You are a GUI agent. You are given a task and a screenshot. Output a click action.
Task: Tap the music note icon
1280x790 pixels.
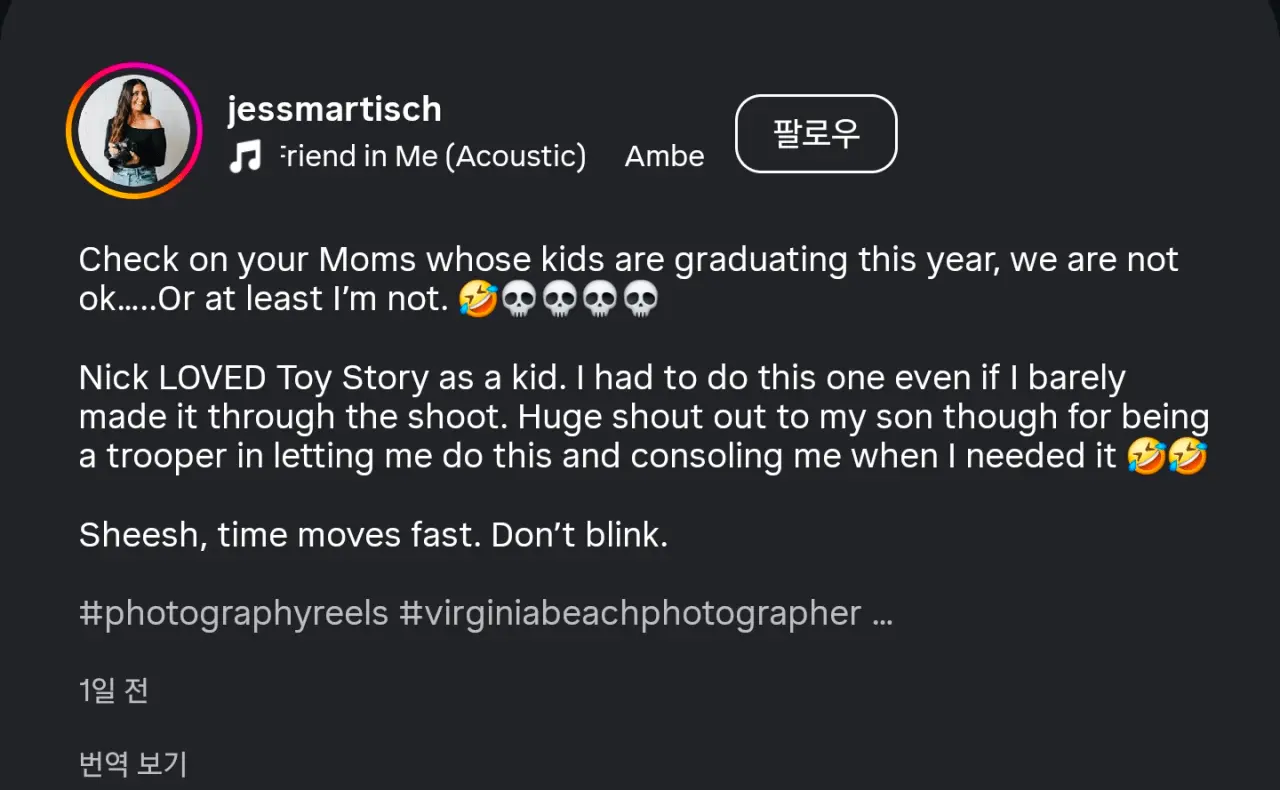[245, 157]
